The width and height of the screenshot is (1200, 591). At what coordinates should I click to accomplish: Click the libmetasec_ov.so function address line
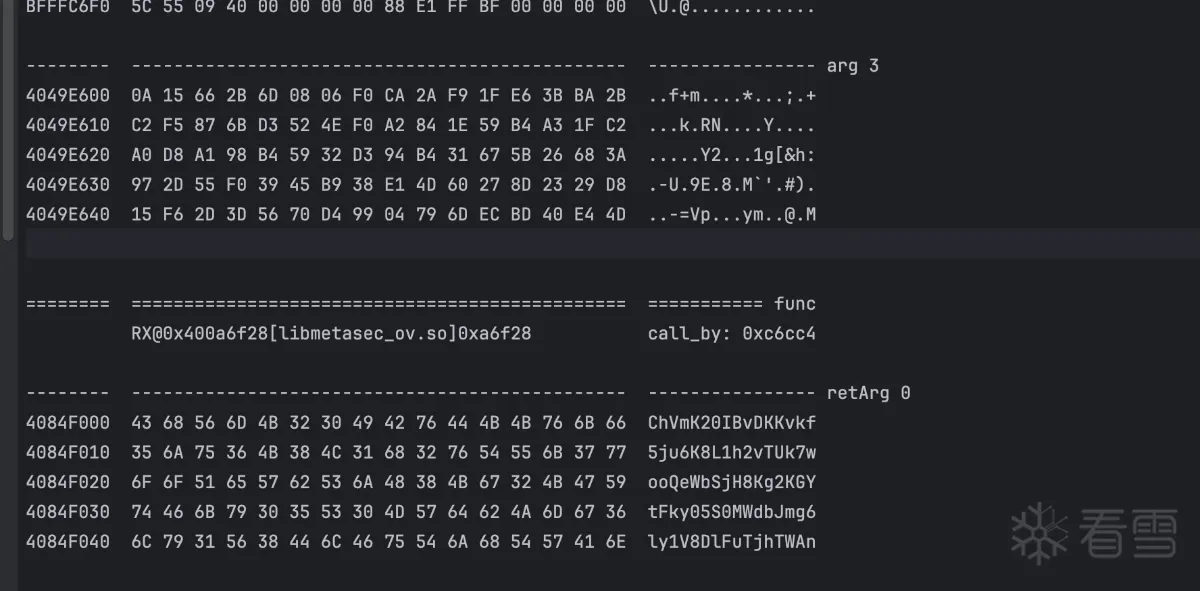click(x=331, y=333)
